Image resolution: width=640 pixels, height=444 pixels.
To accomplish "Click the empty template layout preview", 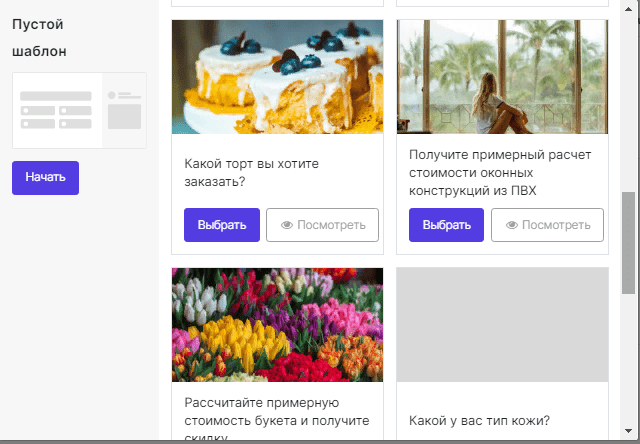I will 79,110.
